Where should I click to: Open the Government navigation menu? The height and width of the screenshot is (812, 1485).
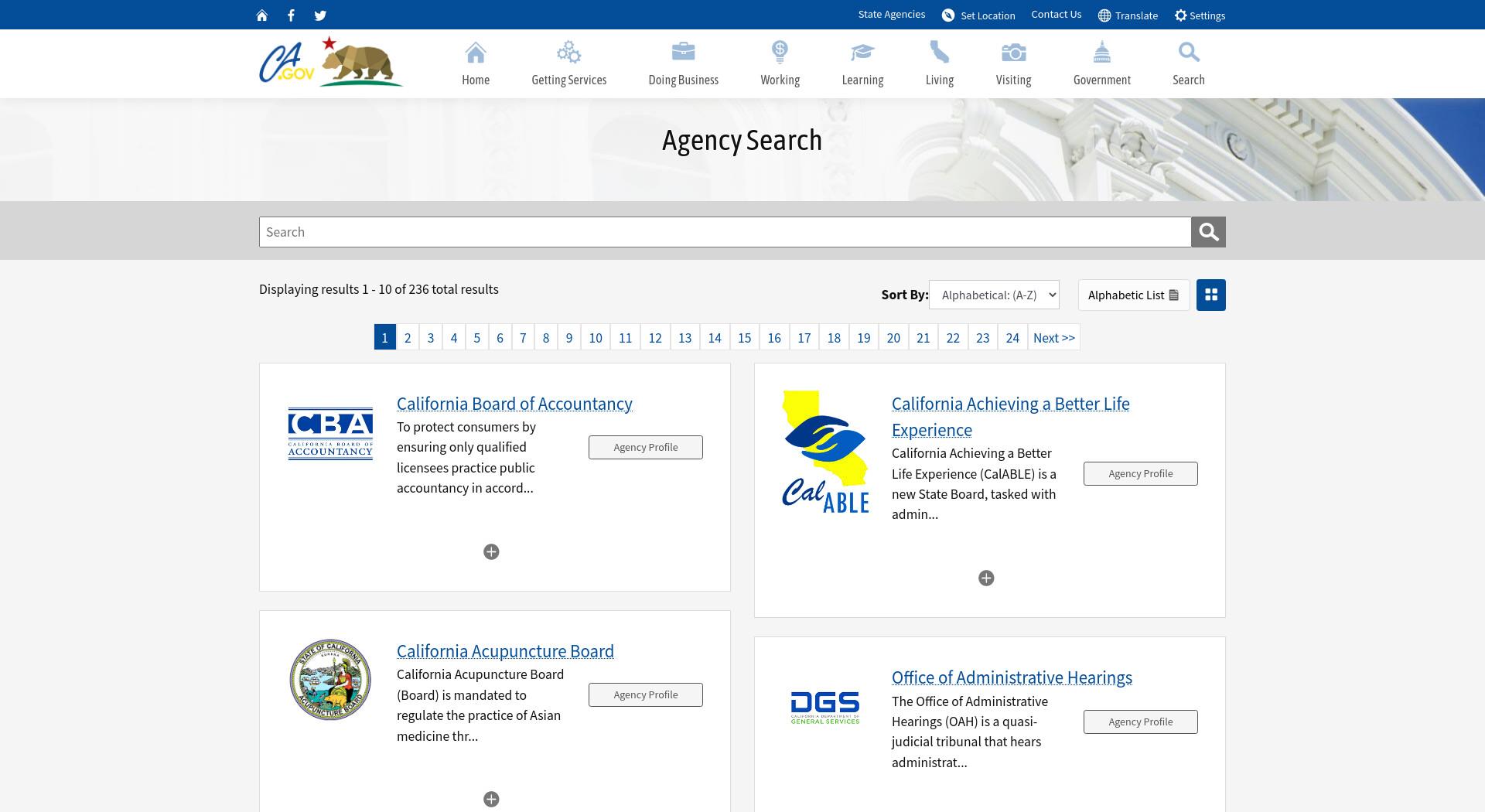tap(1102, 63)
